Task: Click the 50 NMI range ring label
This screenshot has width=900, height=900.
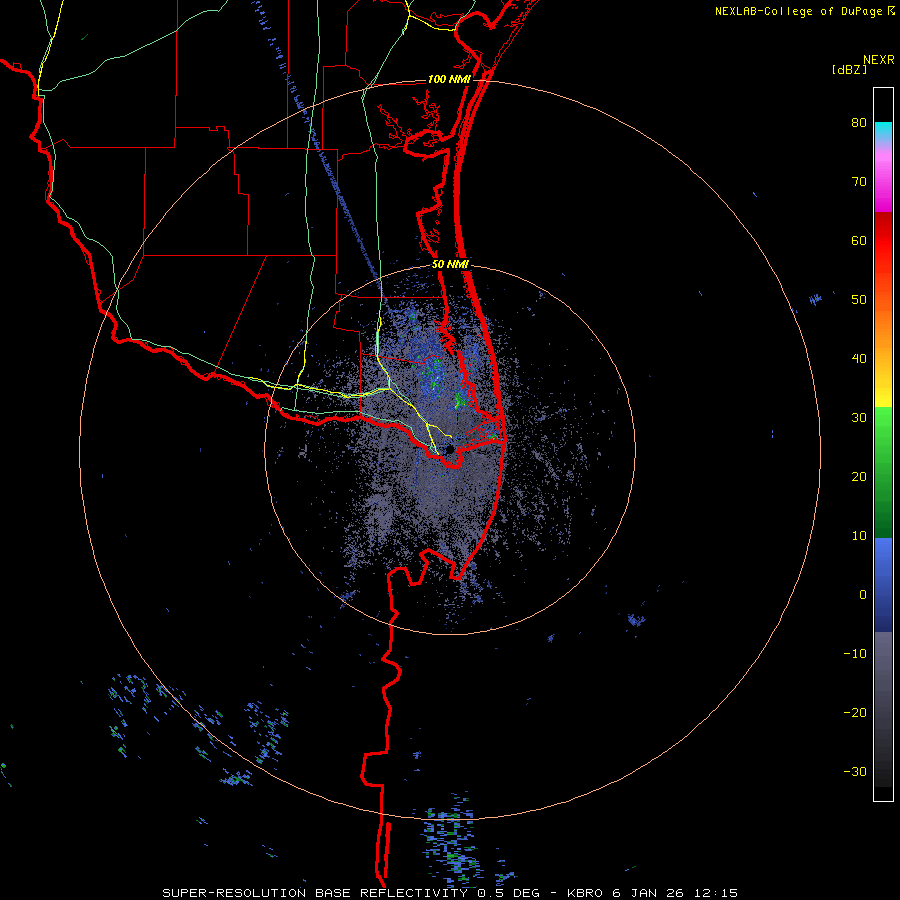Action: tap(450, 265)
